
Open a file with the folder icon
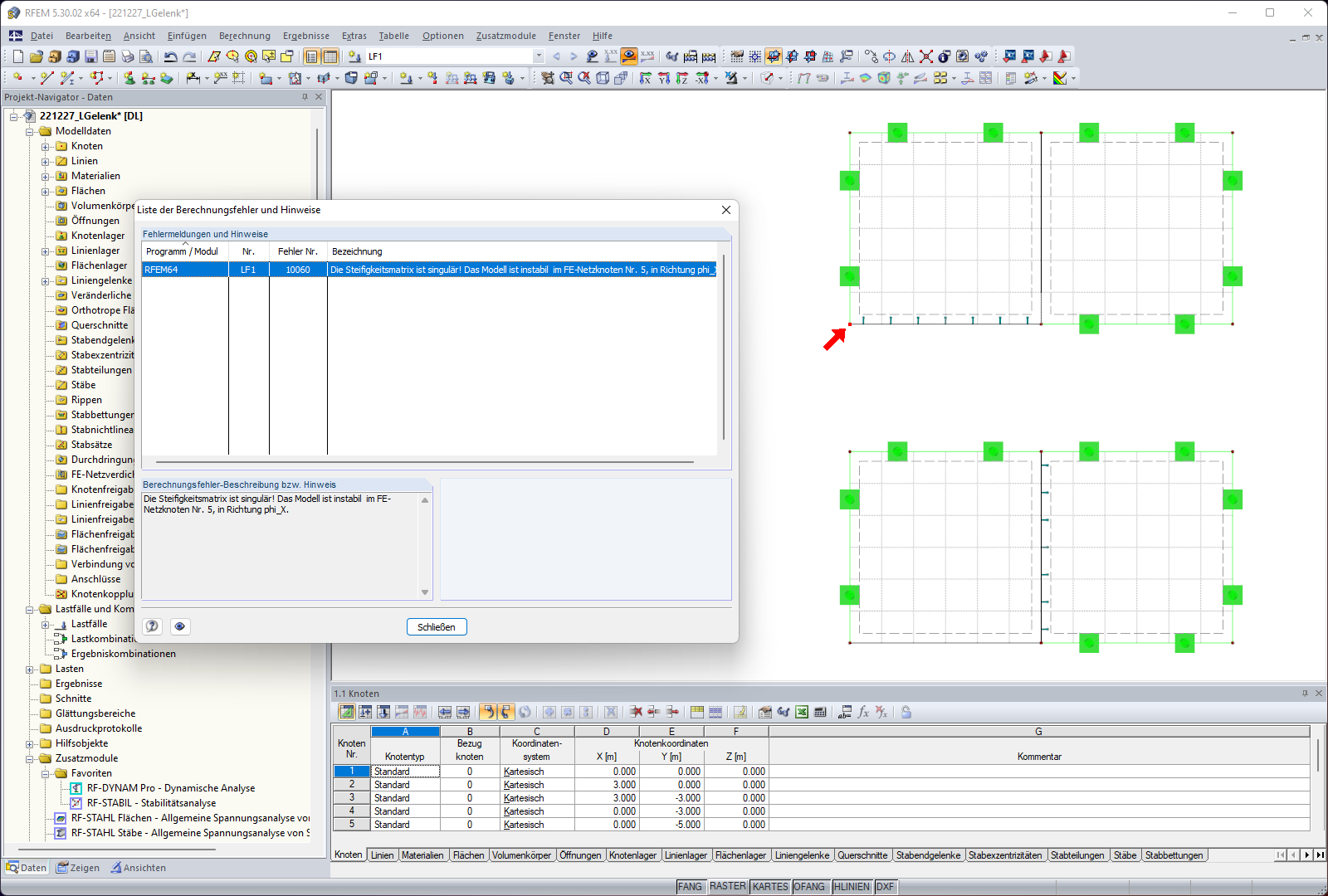click(37, 56)
